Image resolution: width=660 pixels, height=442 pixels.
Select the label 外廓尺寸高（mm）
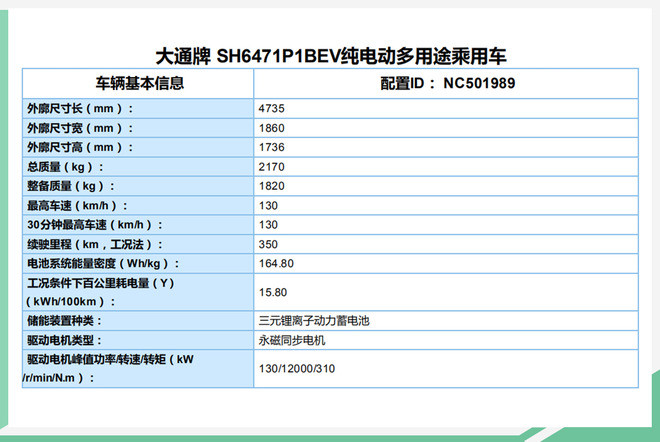click(x=80, y=147)
